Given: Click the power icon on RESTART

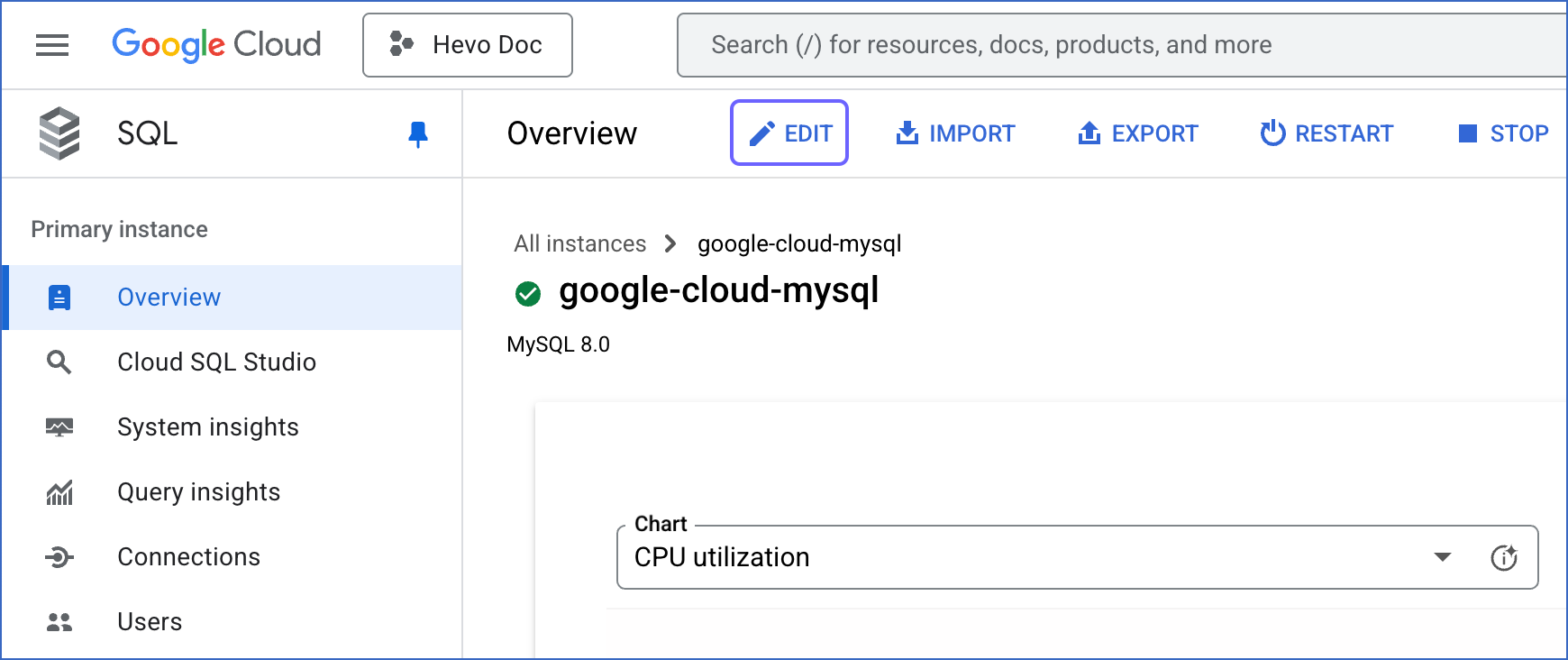Looking at the screenshot, I should (1272, 133).
